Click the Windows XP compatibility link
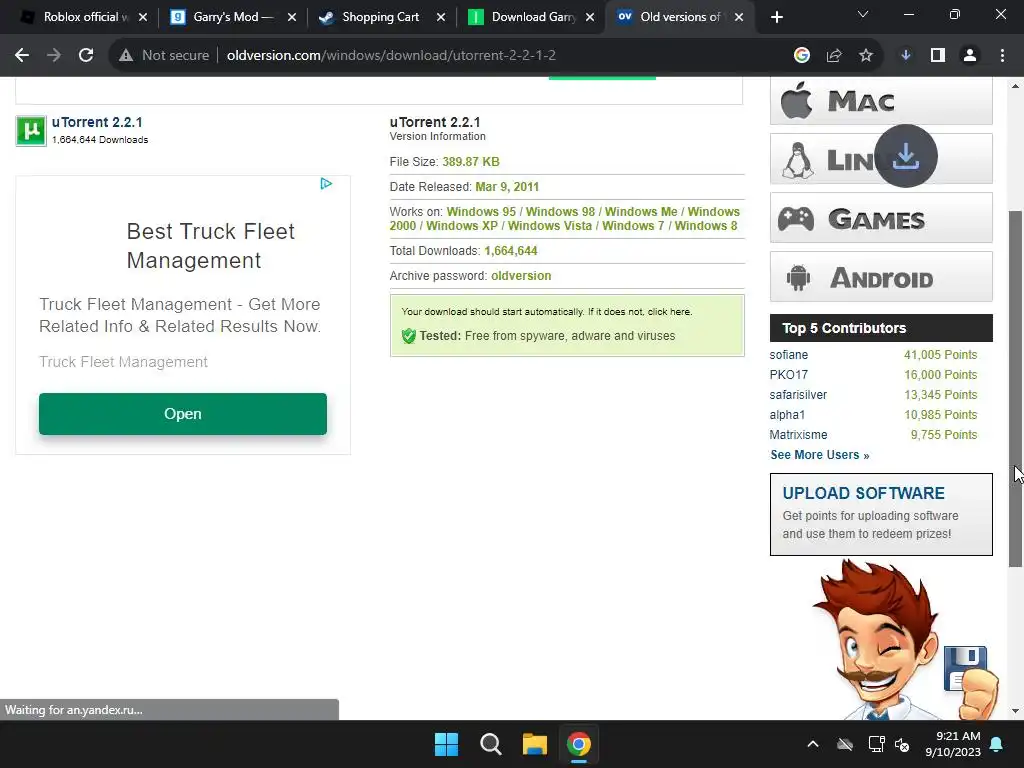This screenshot has height=768, width=1024. 462,226
